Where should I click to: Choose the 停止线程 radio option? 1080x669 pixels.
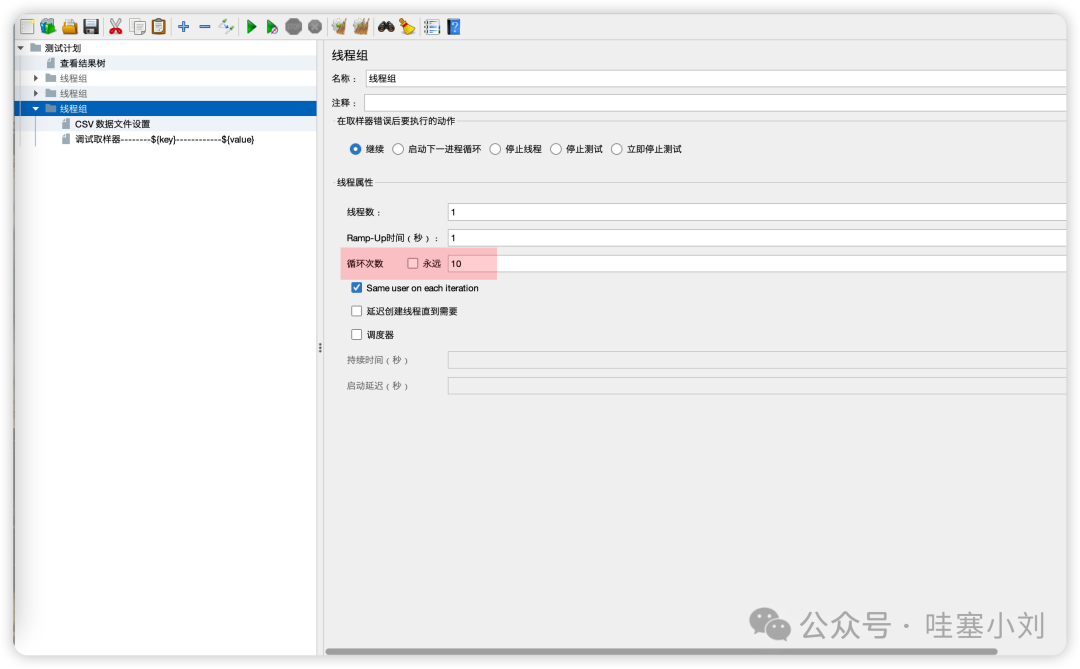[x=495, y=149]
